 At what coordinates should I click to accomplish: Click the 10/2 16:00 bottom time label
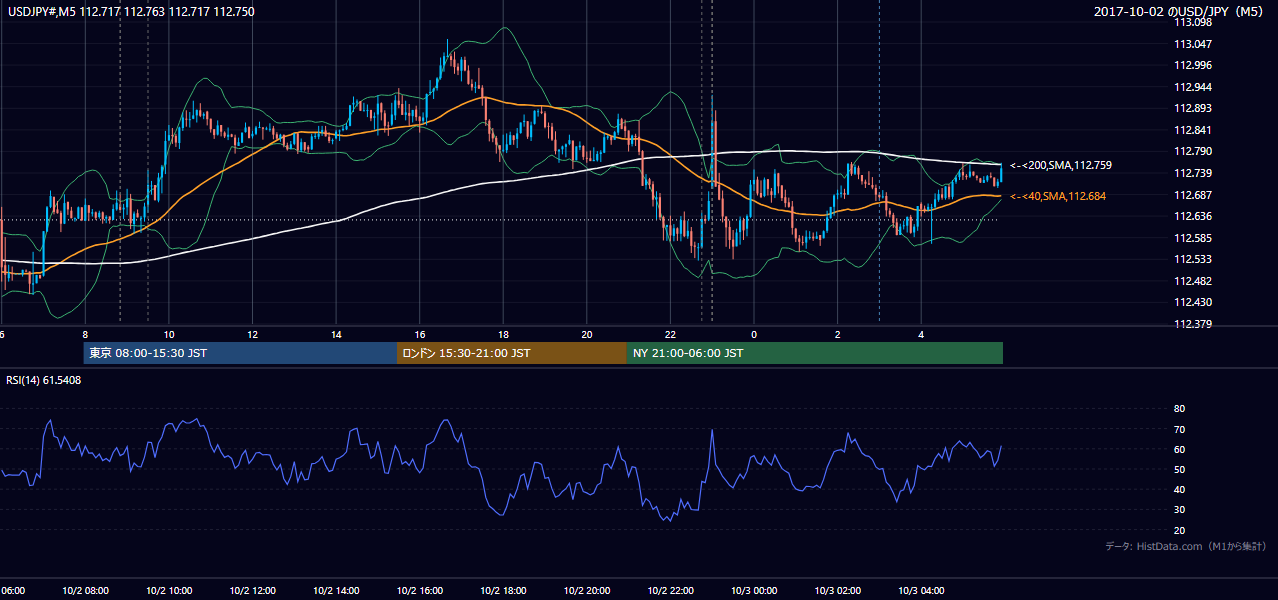pyautogui.click(x=420, y=591)
